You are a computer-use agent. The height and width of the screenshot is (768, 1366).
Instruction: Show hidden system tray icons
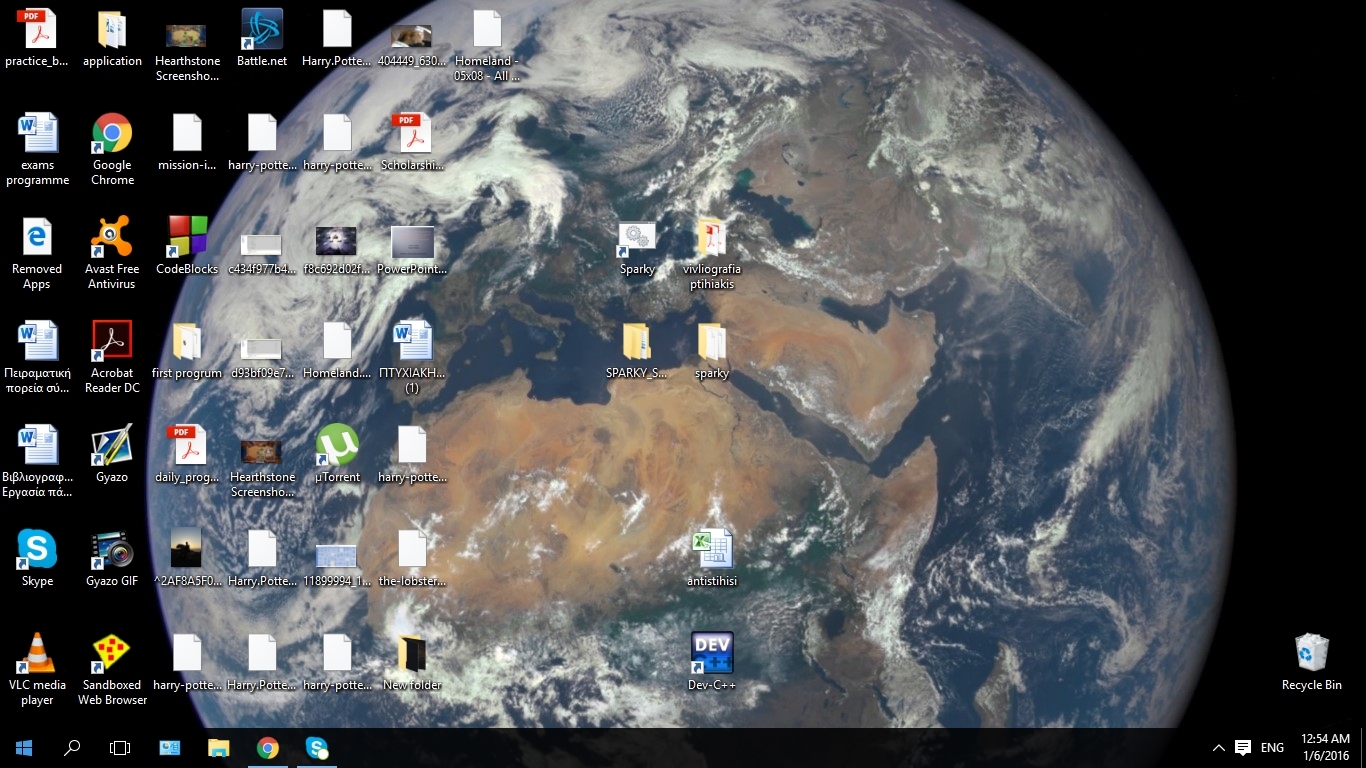pos(1218,748)
